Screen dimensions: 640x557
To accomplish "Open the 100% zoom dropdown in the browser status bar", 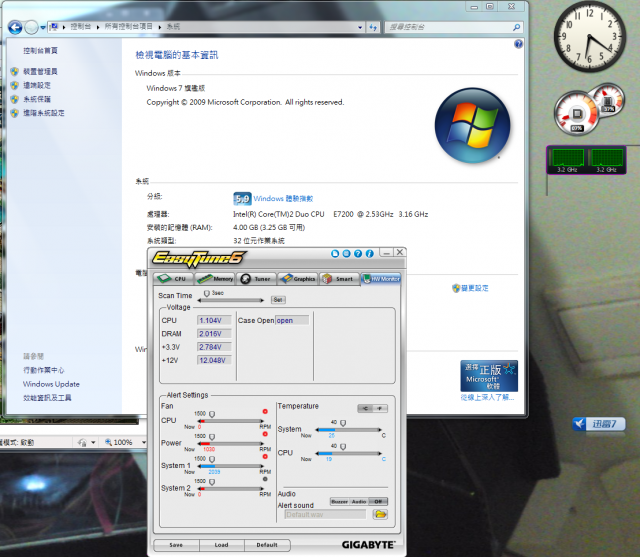I will tap(144, 442).
